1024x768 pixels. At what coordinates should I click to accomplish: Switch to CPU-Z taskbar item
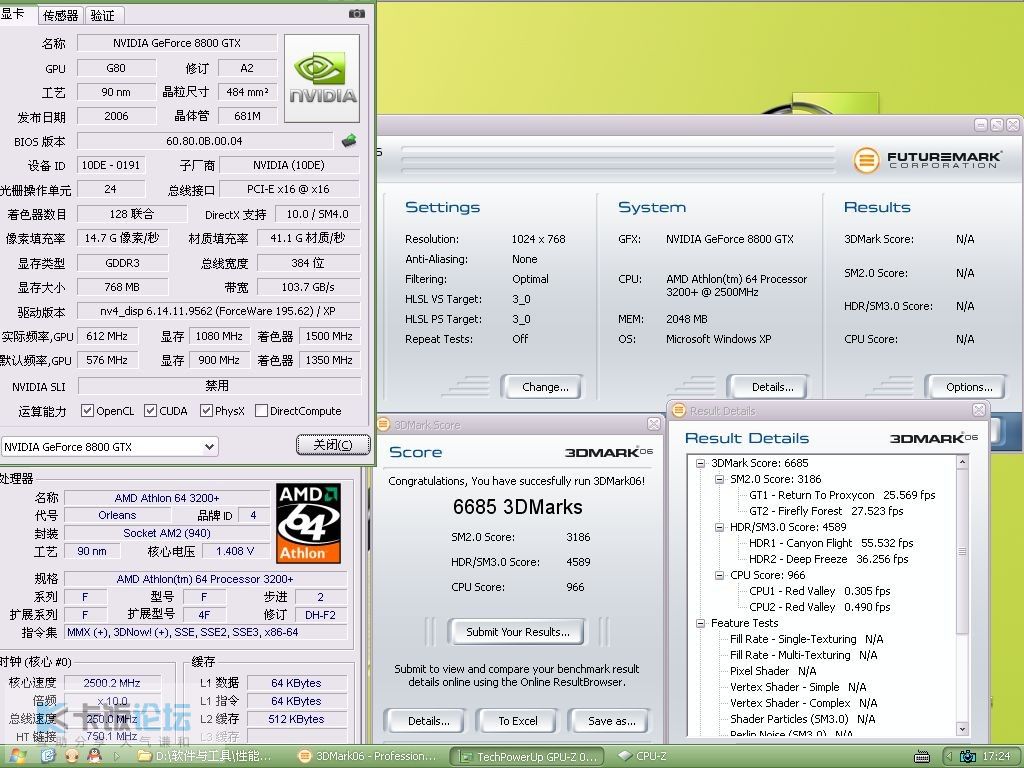point(643,756)
